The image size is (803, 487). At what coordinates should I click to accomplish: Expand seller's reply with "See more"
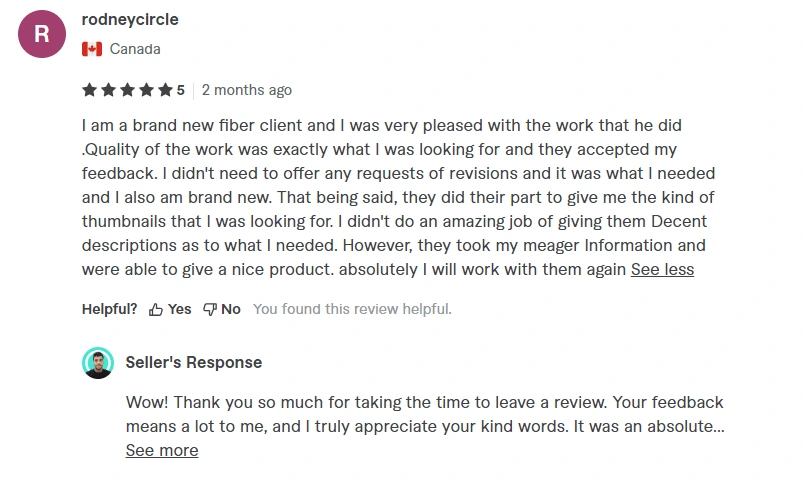[162, 450]
